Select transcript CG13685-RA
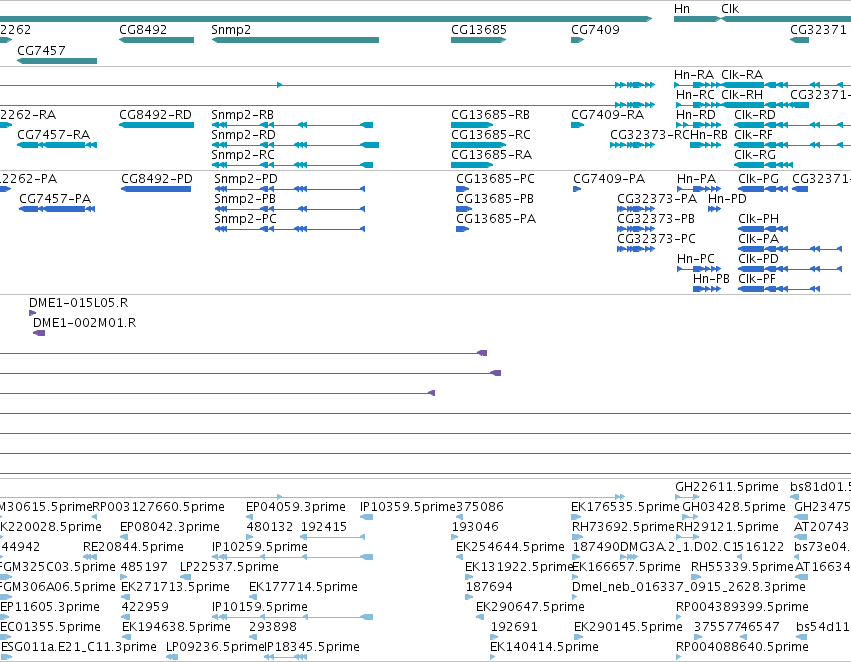 tap(491, 155)
